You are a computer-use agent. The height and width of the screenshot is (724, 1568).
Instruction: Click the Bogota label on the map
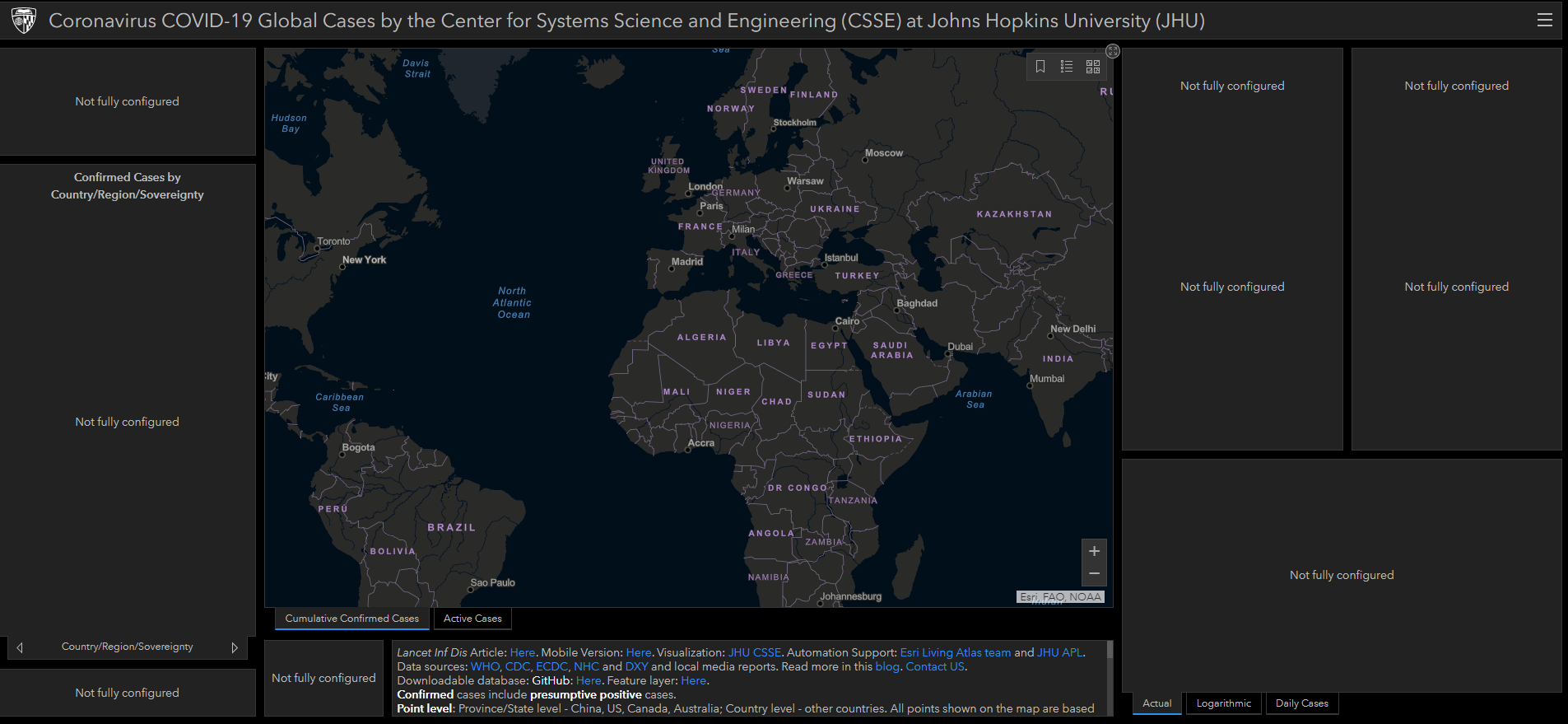click(358, 447)
